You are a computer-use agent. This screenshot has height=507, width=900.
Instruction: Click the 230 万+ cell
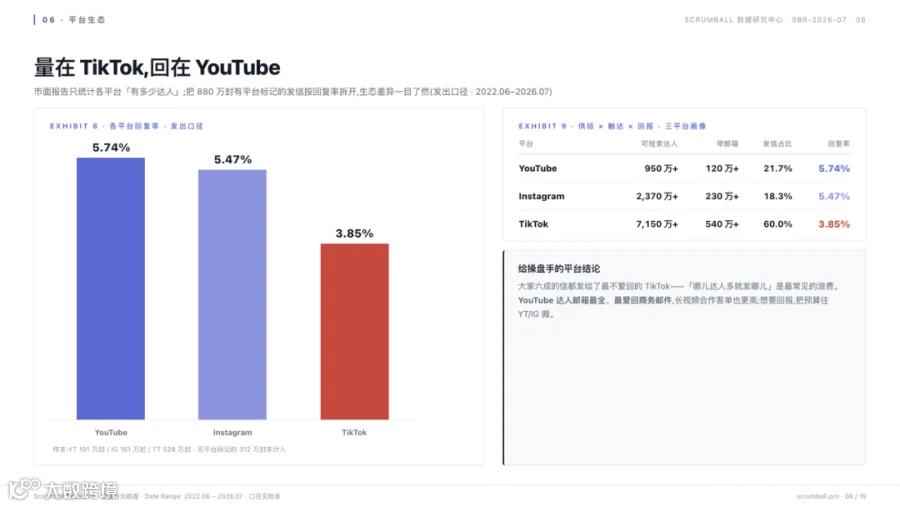722,196
